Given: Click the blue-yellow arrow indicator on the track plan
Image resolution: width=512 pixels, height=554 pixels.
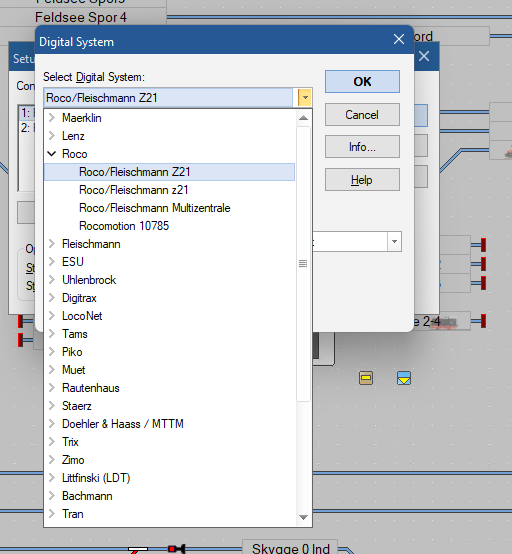Looking at the screenshot, I should [404, 378].
